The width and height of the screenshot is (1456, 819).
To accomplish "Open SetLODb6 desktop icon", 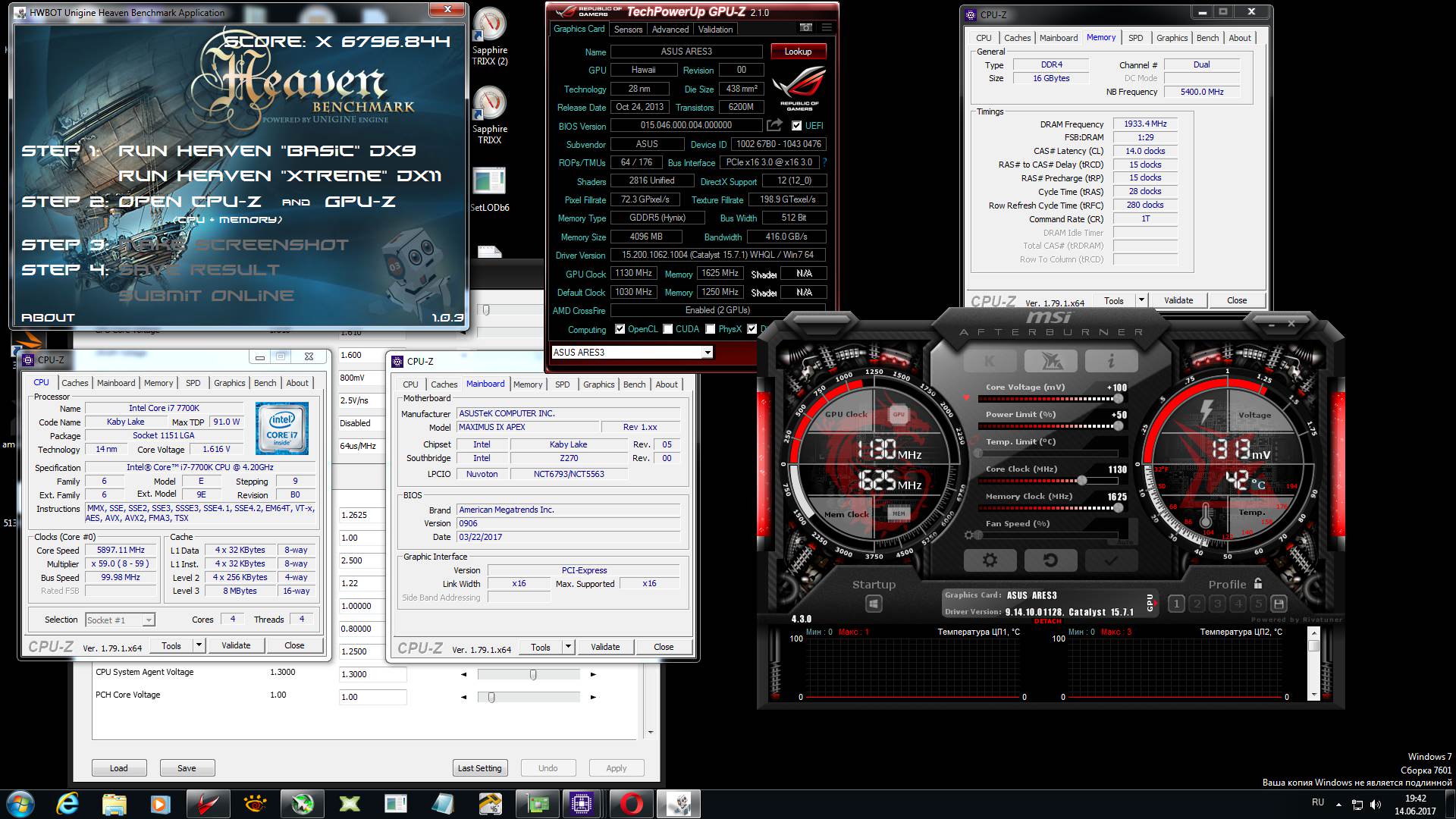I will [489, 190].
